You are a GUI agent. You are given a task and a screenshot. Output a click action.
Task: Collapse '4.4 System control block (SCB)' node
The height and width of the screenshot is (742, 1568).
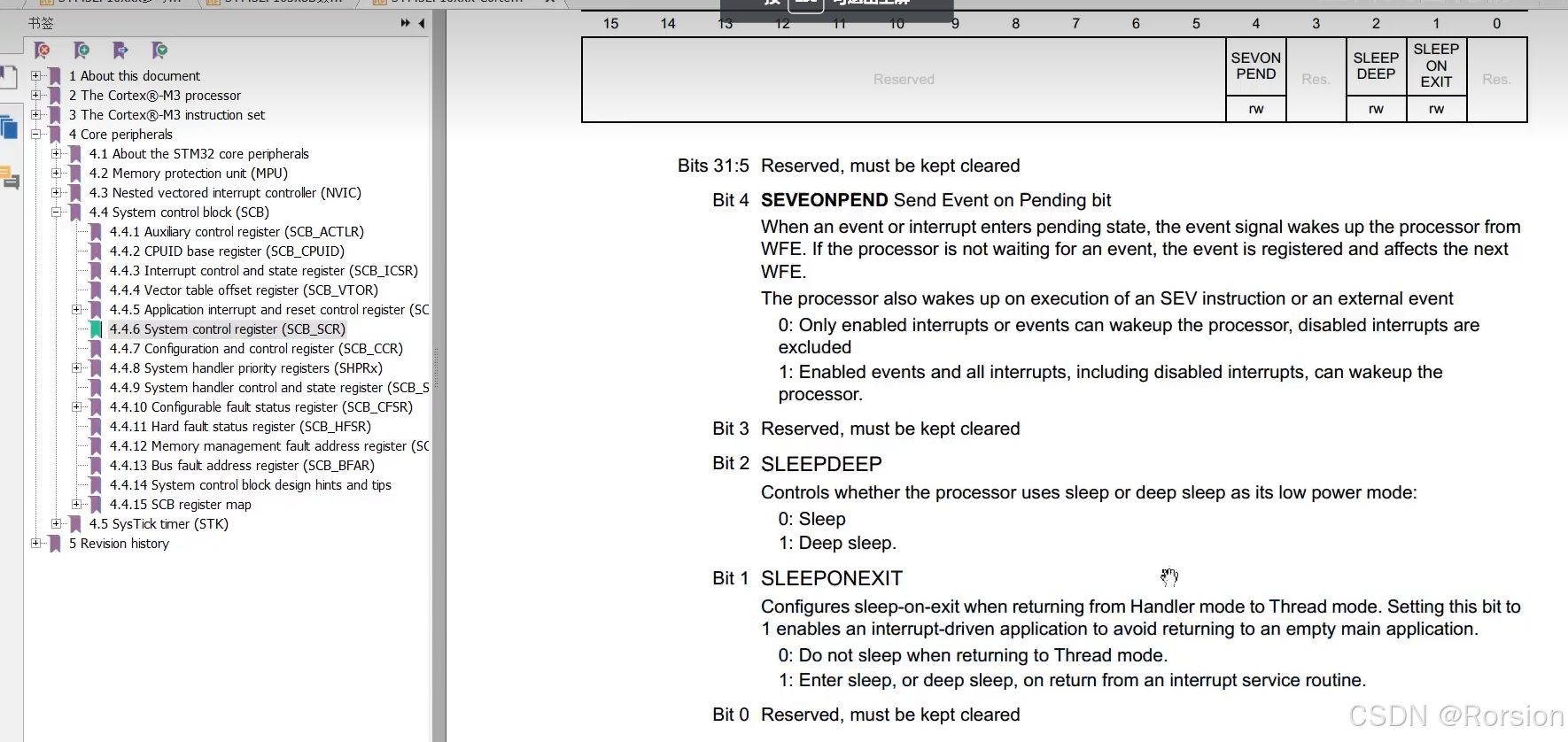(x=57, y=213)
